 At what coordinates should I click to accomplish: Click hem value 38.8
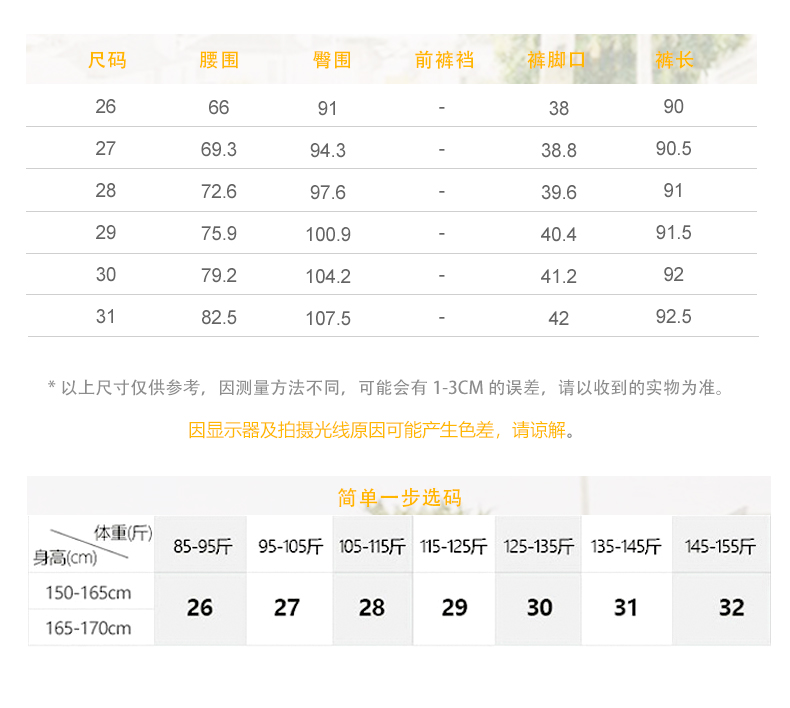point(559,151)
